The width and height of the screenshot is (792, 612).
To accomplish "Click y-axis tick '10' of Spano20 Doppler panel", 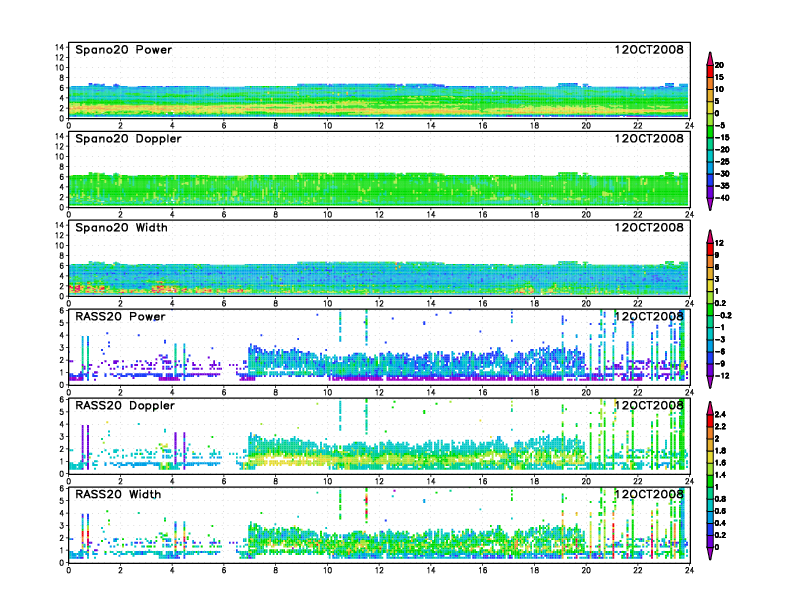I will tap(60, 157).
